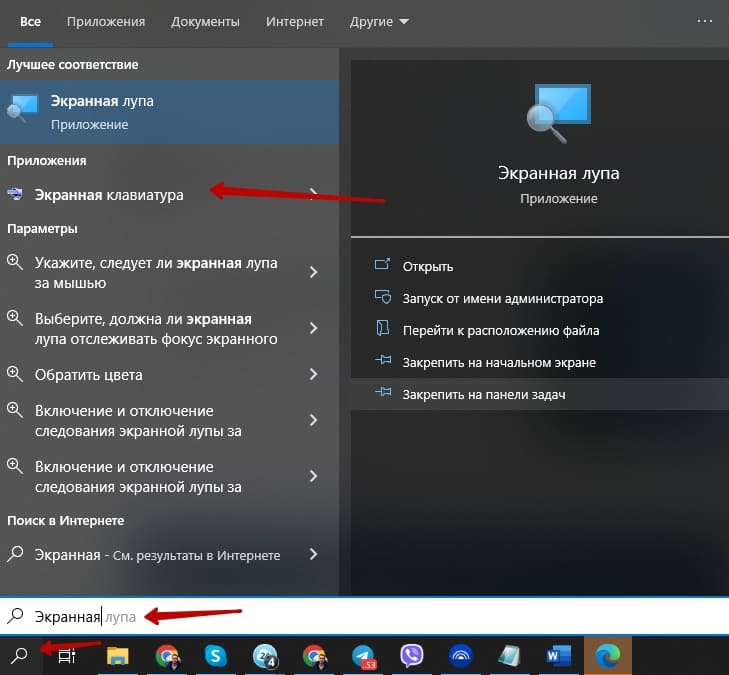This screenshot has height=675, width=729.
Task: Click the taskbar search magnifier icon
Action: (x=18, y=656)
